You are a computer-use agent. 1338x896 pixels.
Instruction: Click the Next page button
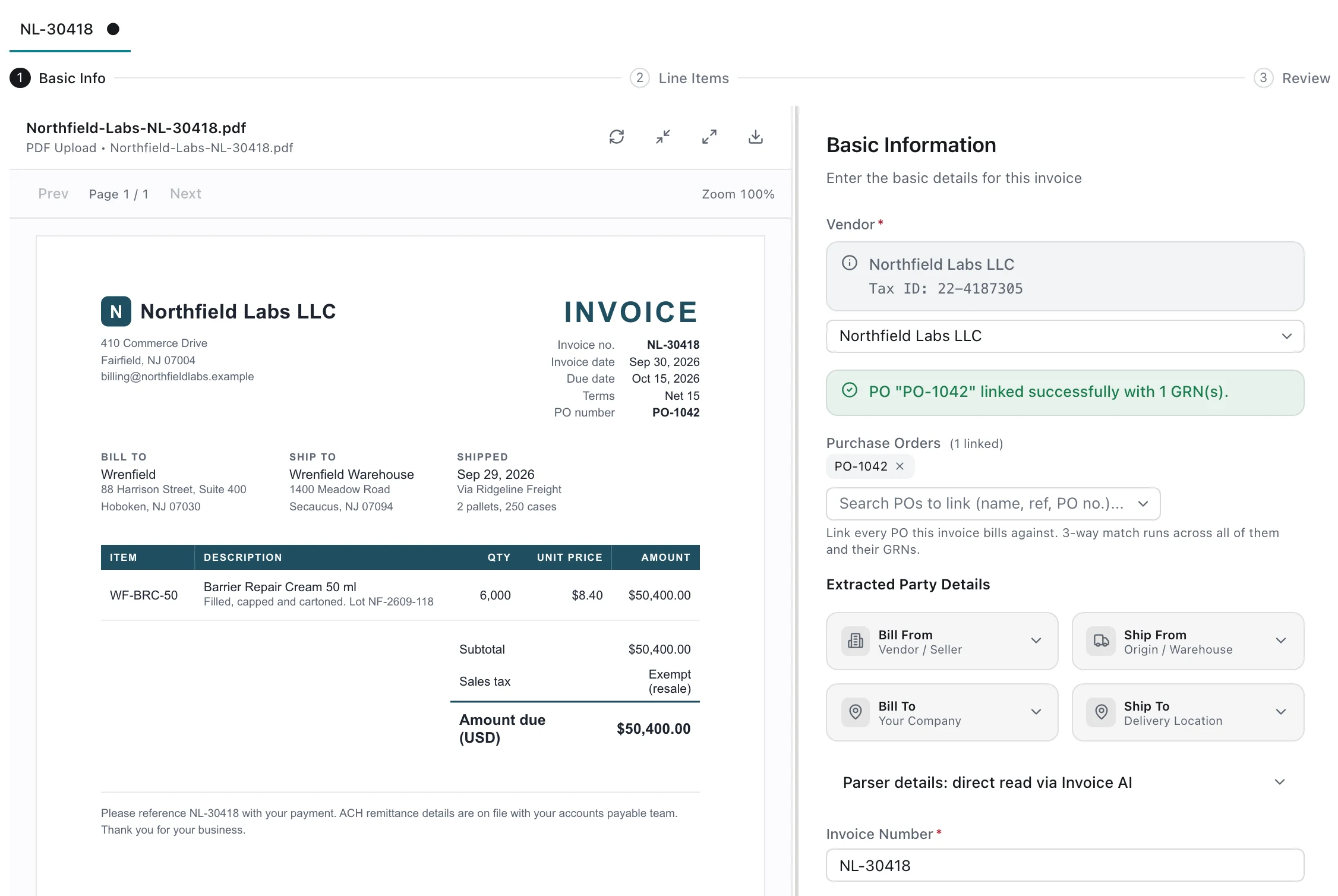tap(185, 194)
